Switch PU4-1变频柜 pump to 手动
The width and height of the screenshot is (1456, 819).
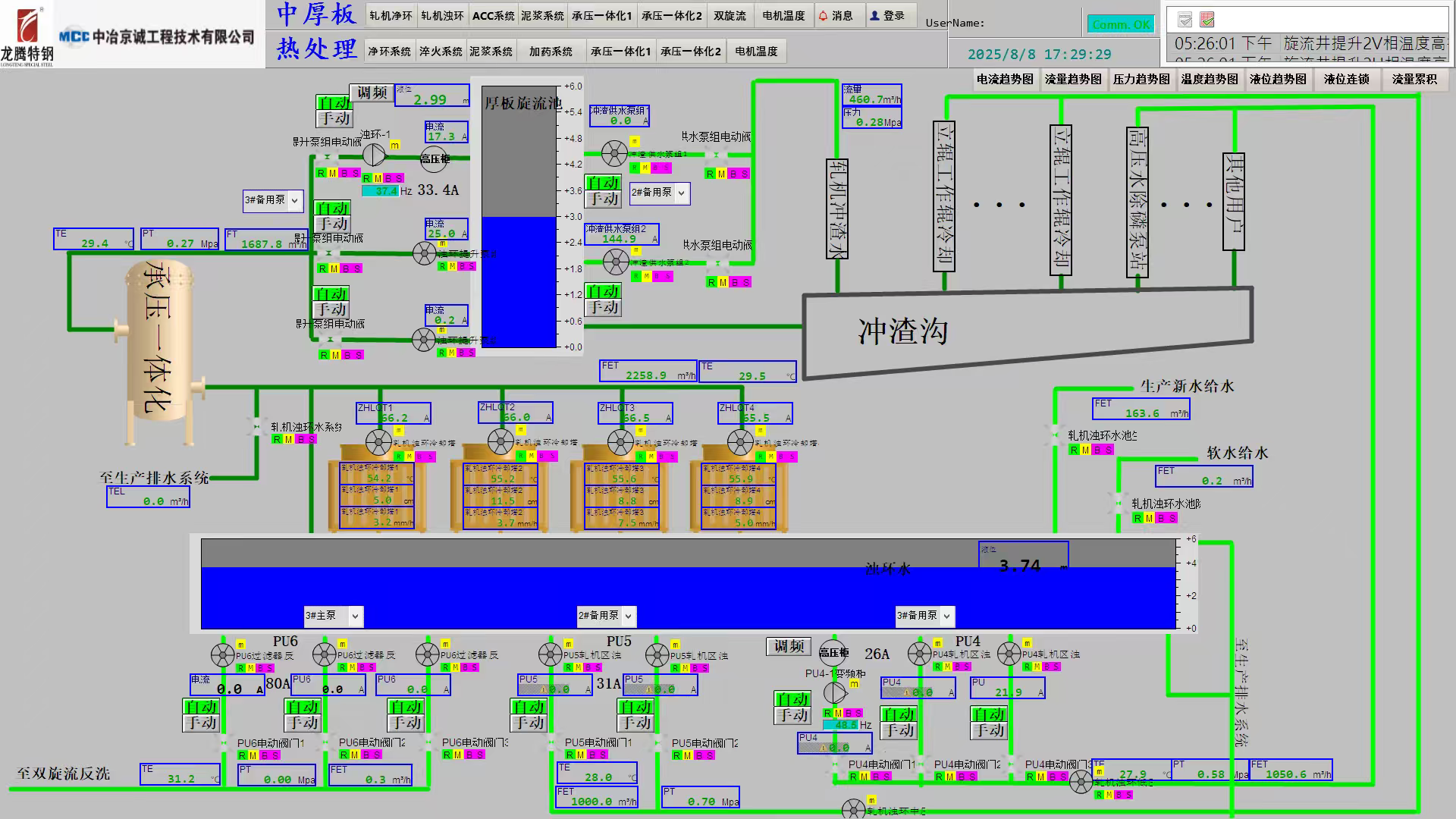(792, 715)
